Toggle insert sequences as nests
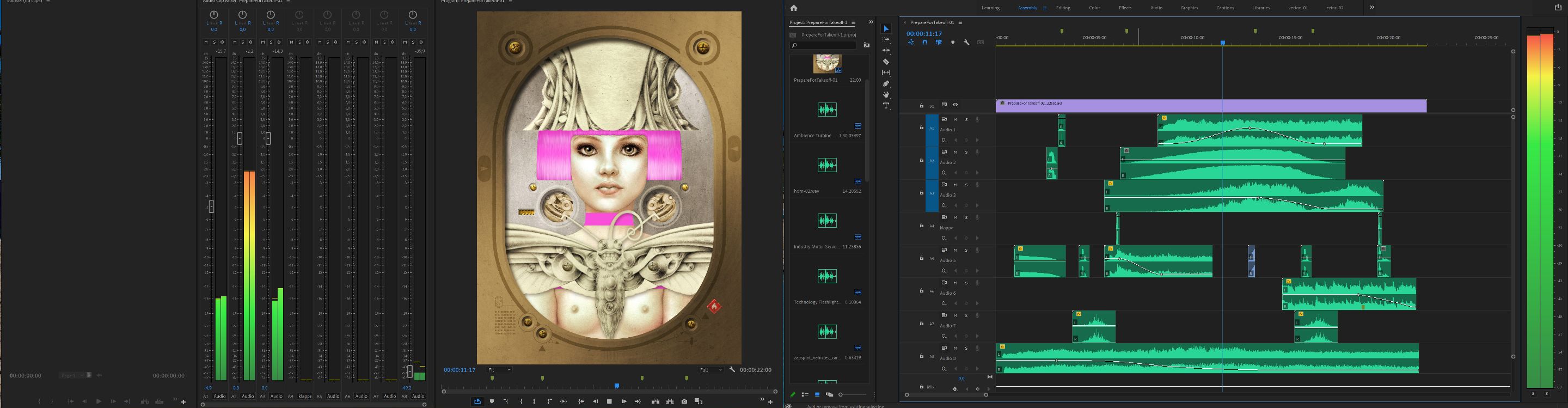 coord(911,42)
